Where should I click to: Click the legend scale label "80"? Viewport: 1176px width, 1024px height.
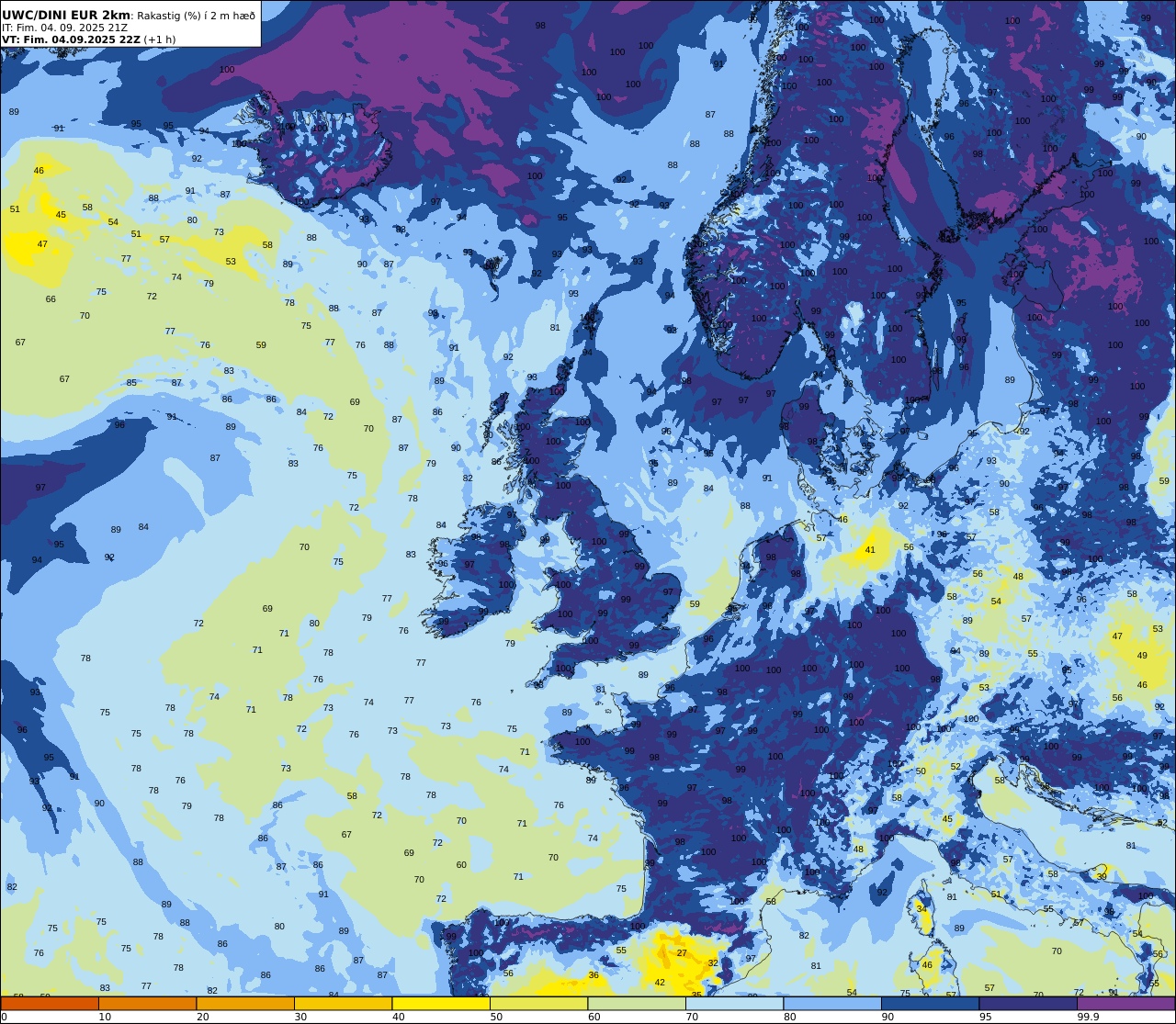tap(789, 1017)
